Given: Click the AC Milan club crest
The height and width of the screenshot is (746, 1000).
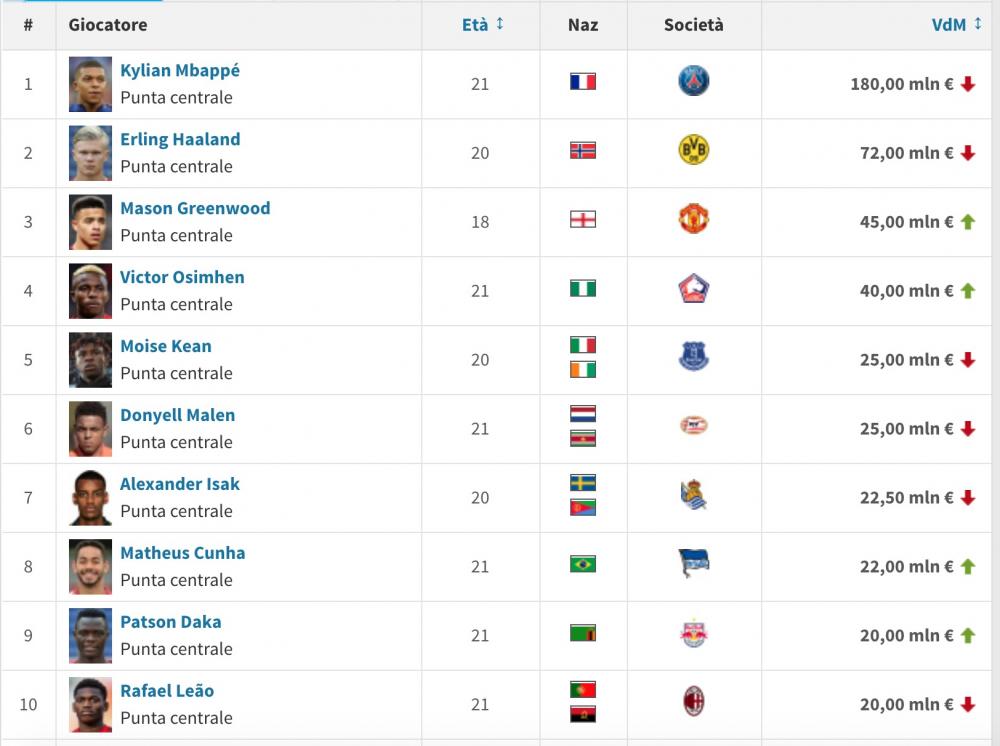Looking at the screenshot, I should pos(693,701).
